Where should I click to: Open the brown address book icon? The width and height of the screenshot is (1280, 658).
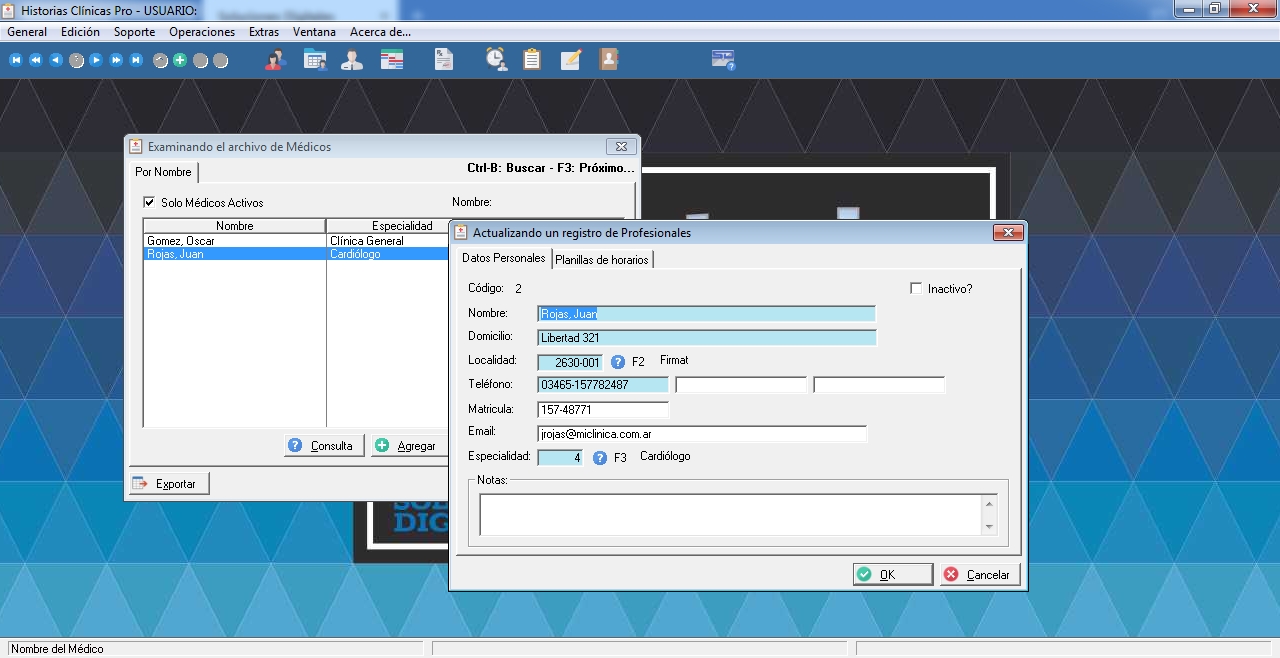[x=608, y=60]
